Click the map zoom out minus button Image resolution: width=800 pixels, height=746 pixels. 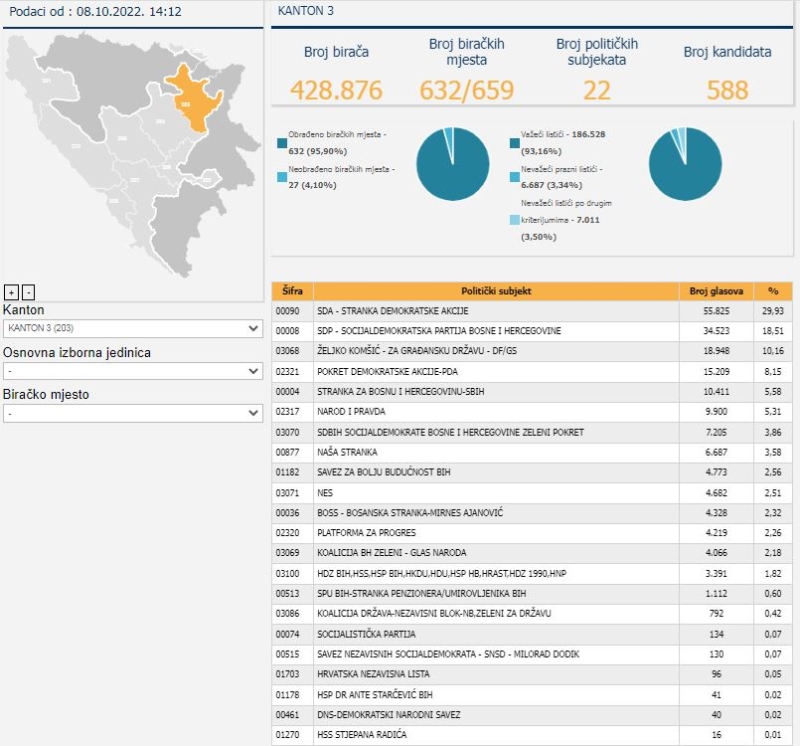(28, 292)
